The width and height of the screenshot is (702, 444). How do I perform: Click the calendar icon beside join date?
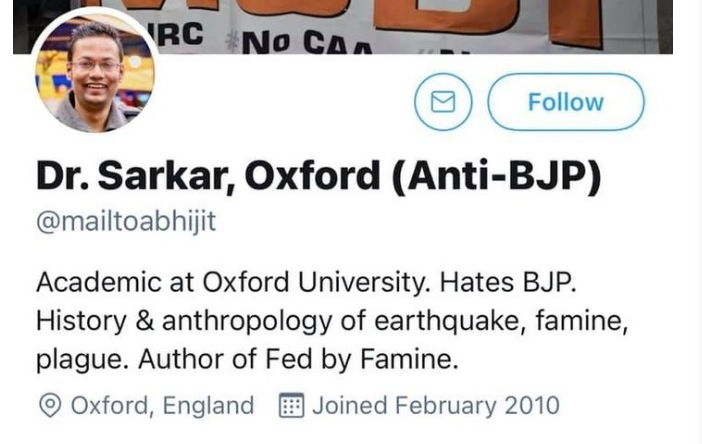pyautogui.click(x=291, y=406)
